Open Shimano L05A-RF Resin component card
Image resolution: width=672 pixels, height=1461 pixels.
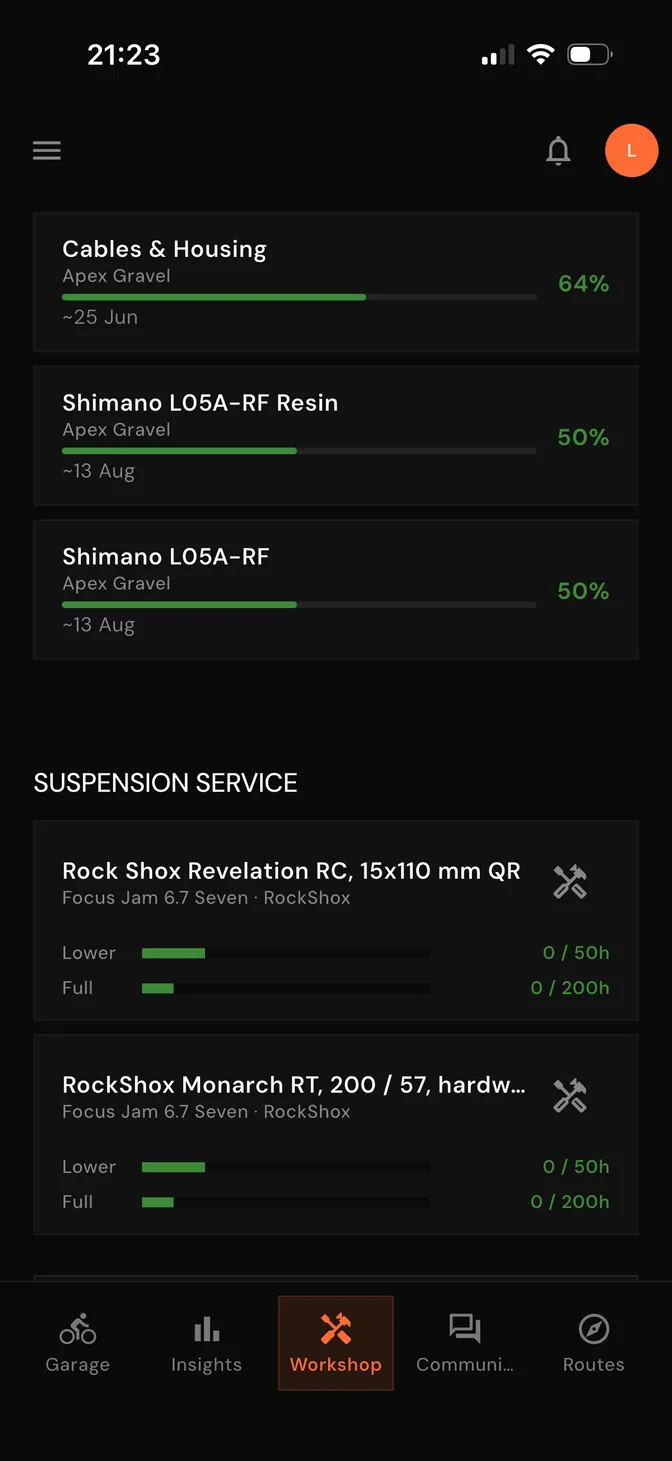(336, 436)
